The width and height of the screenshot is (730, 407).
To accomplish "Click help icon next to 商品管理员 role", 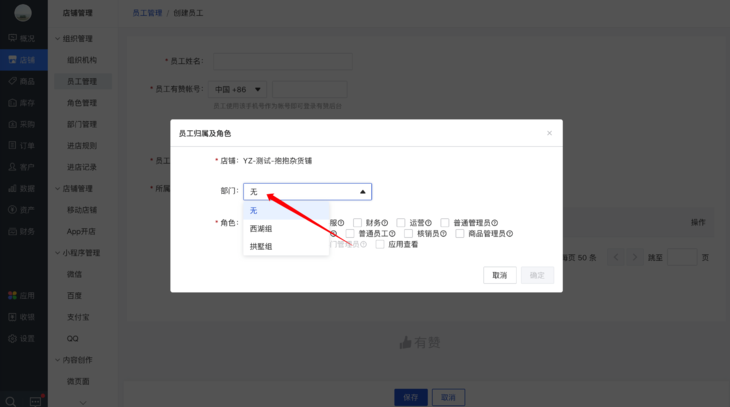I will pyautogui.click(x=509, y=234).
